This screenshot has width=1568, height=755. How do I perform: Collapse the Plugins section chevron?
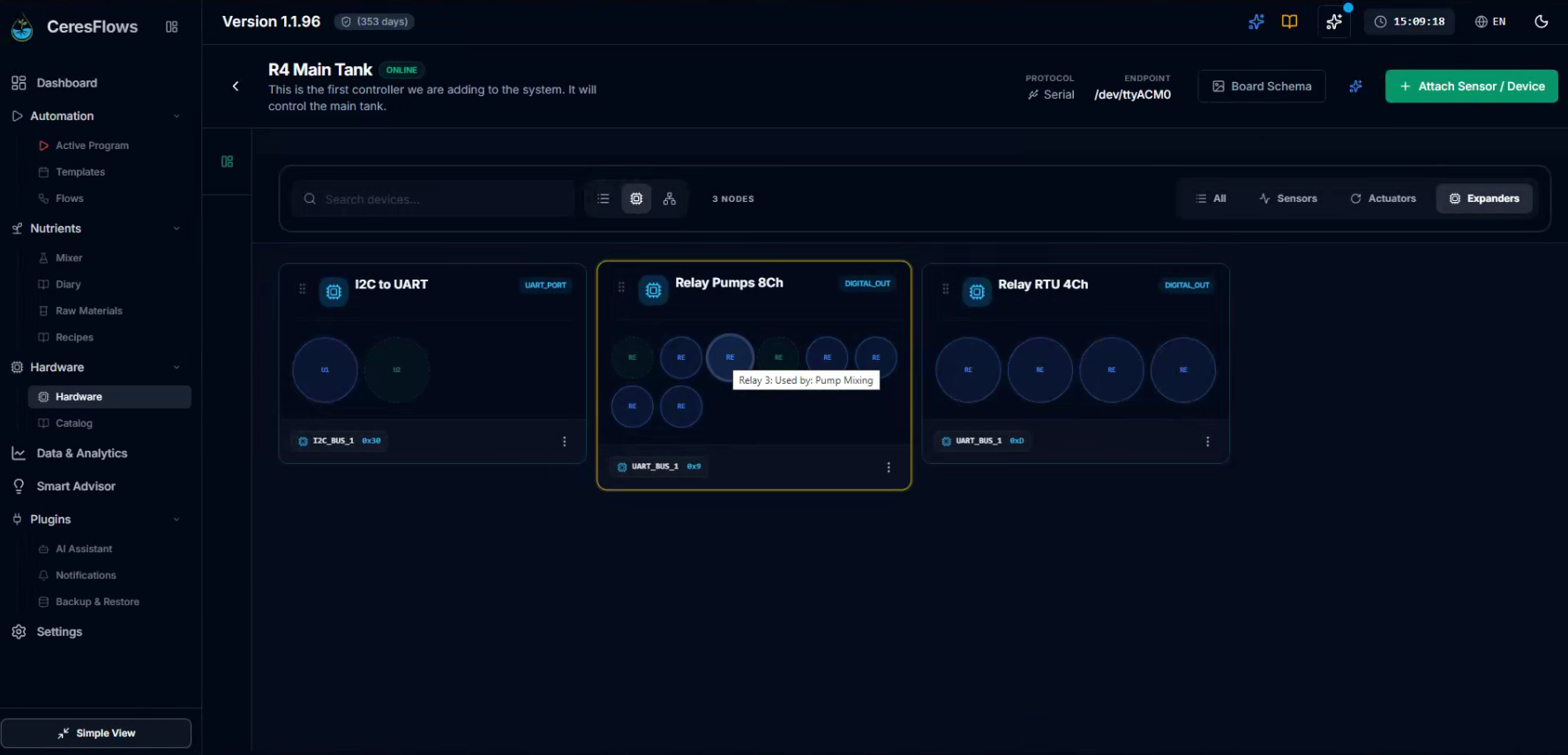click(x=176, y=520)
